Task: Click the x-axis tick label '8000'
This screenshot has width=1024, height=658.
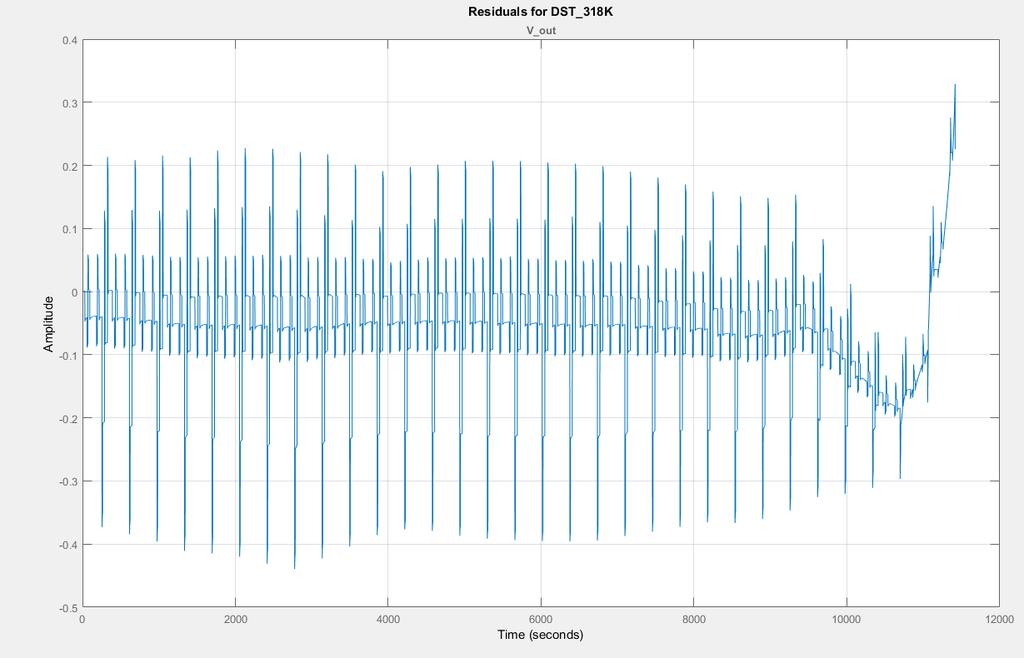Action: [x=694, y=619]
